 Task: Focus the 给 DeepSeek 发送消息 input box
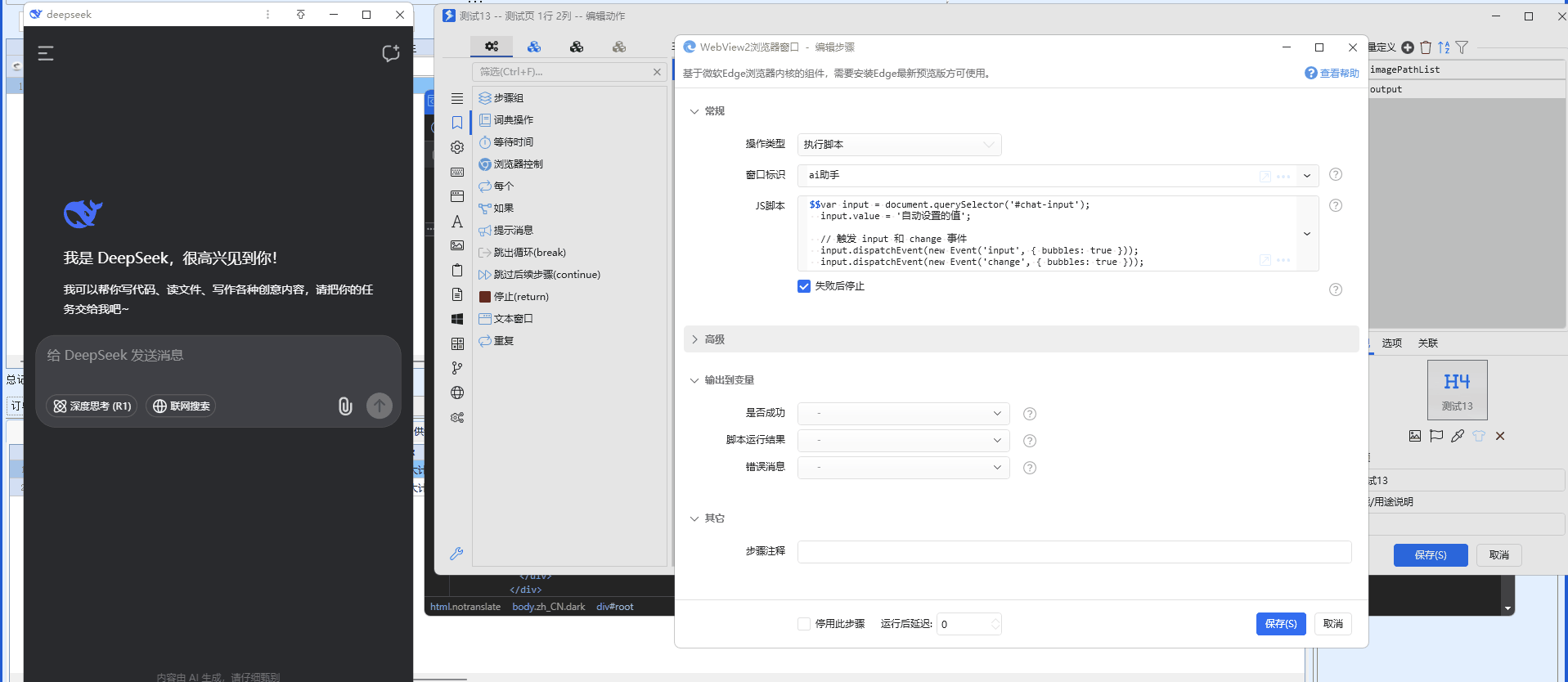[x=218, y=356]
